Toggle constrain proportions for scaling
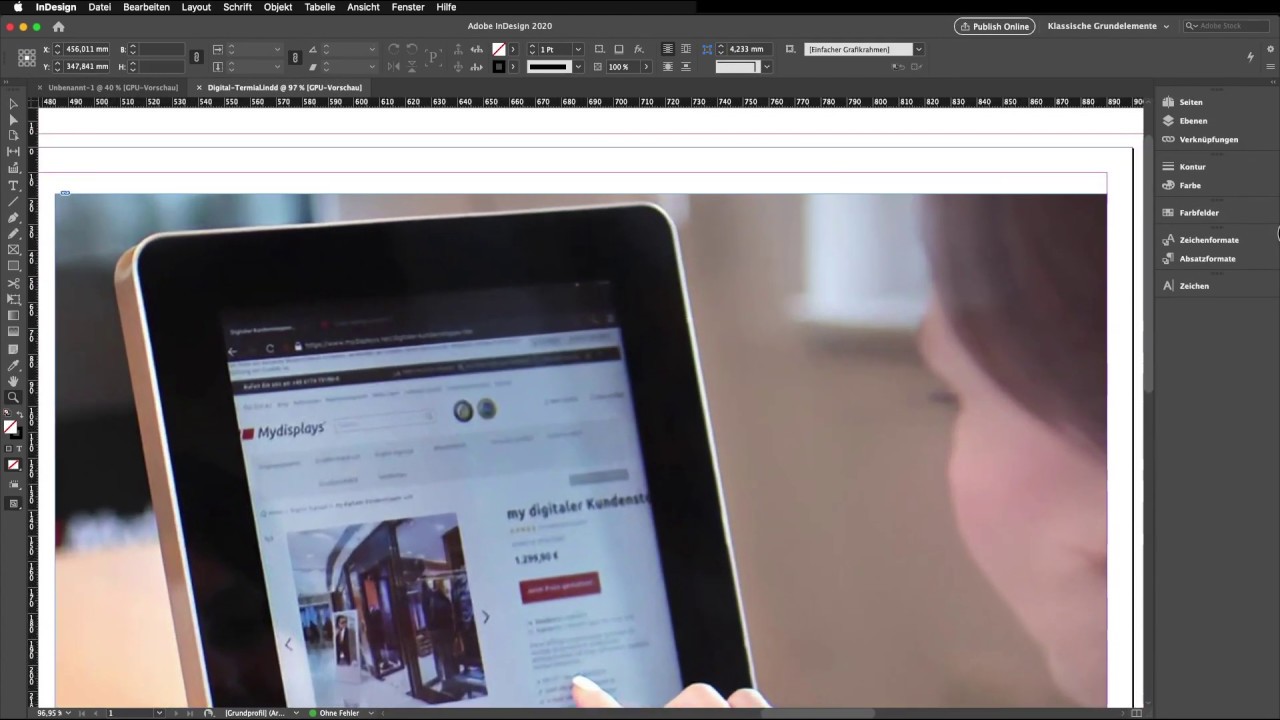This screenshot has width=1280, height=720. pos(295,58)
